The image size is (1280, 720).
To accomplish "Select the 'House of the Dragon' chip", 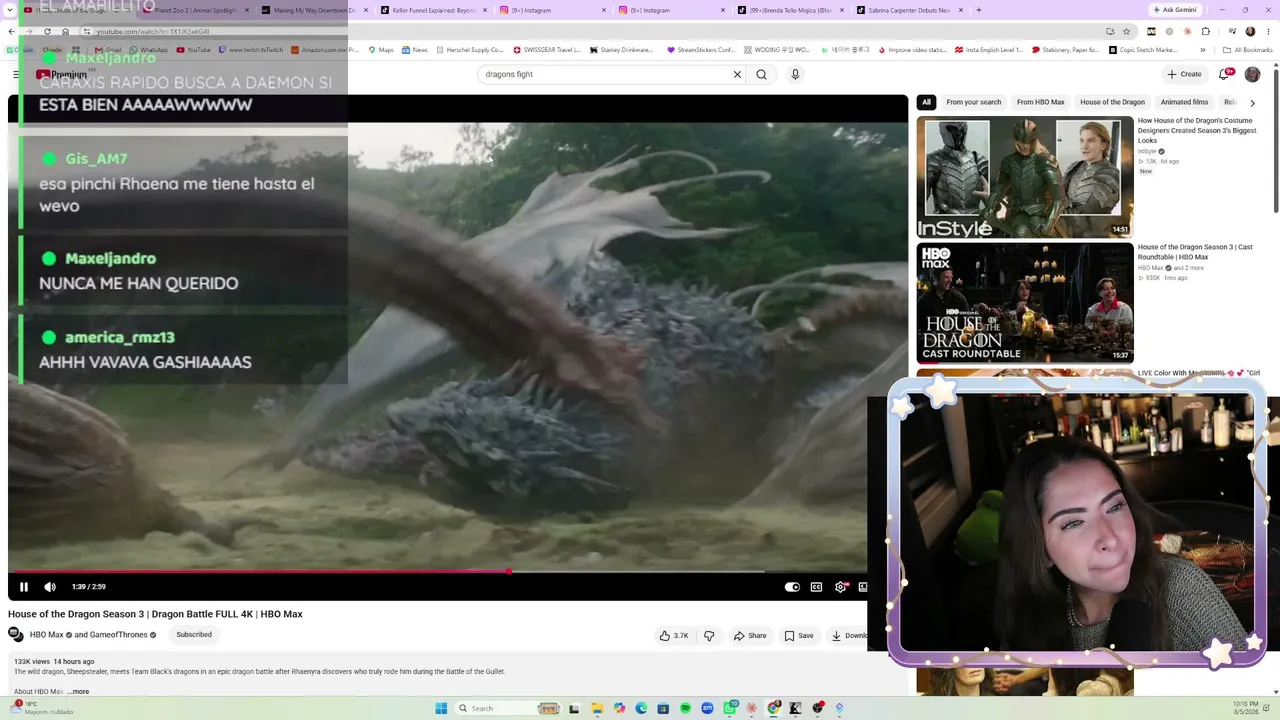I will [1112, 102].
